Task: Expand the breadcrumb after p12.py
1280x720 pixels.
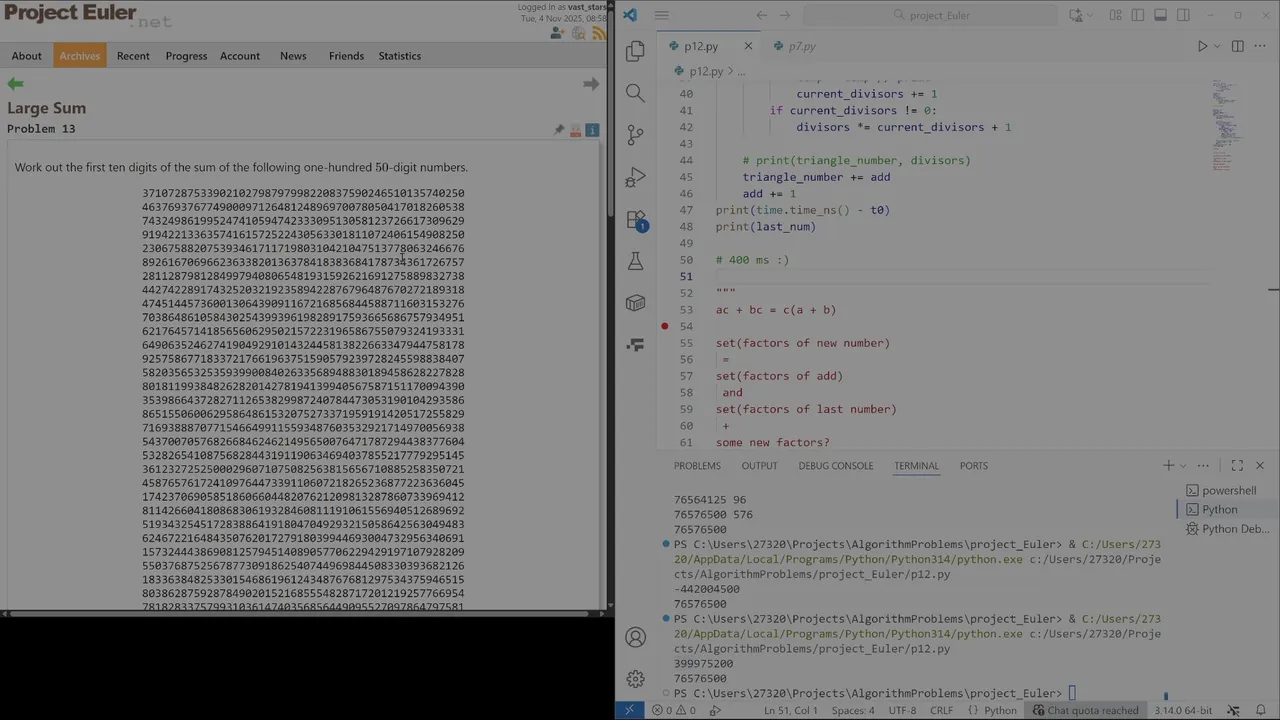Action: 742,71
